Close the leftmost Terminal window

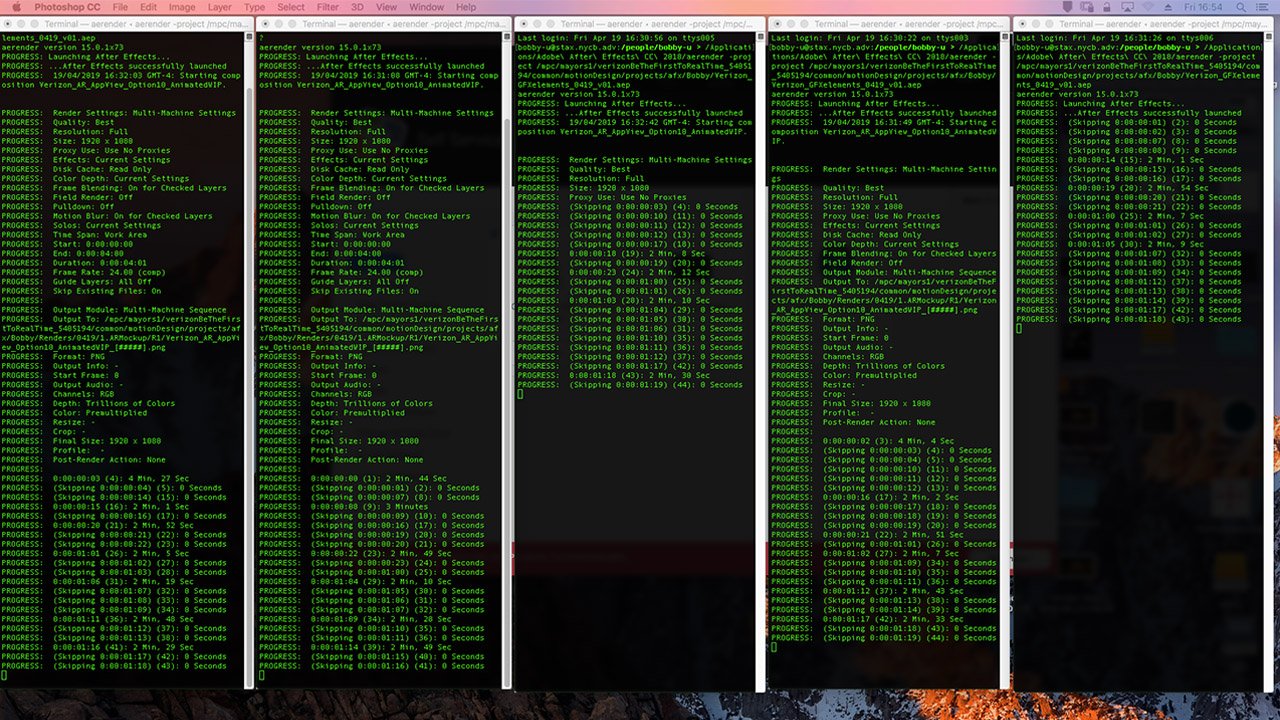pyautogui.click(x=8, y=23)
